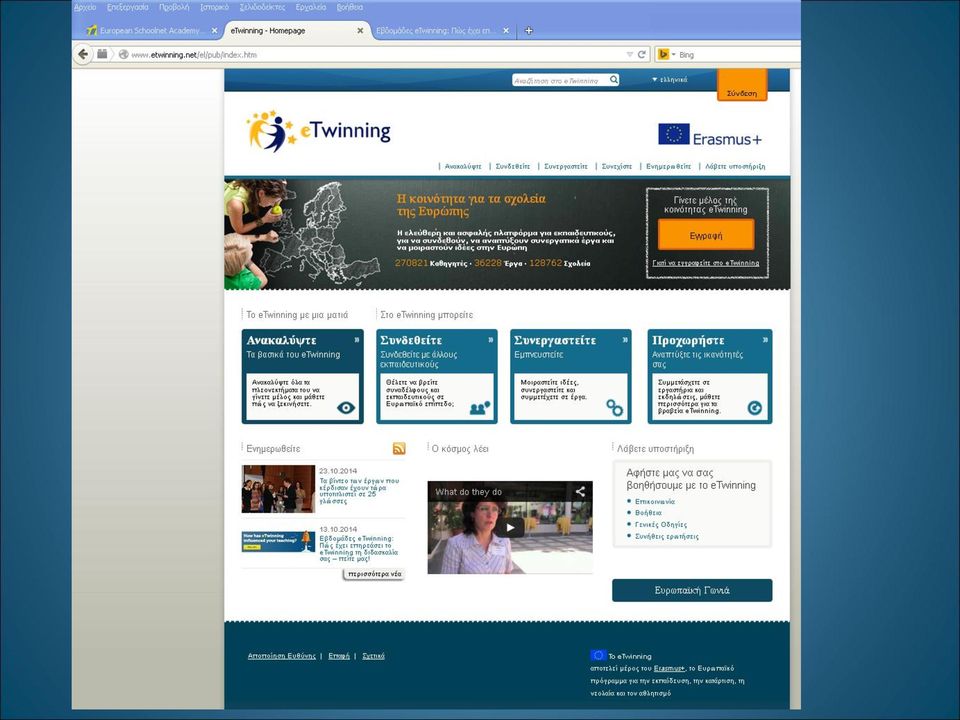Close the European Schoolnet Academy tab
The width and height of the screenshot is (960, 720).
[214, 31]
